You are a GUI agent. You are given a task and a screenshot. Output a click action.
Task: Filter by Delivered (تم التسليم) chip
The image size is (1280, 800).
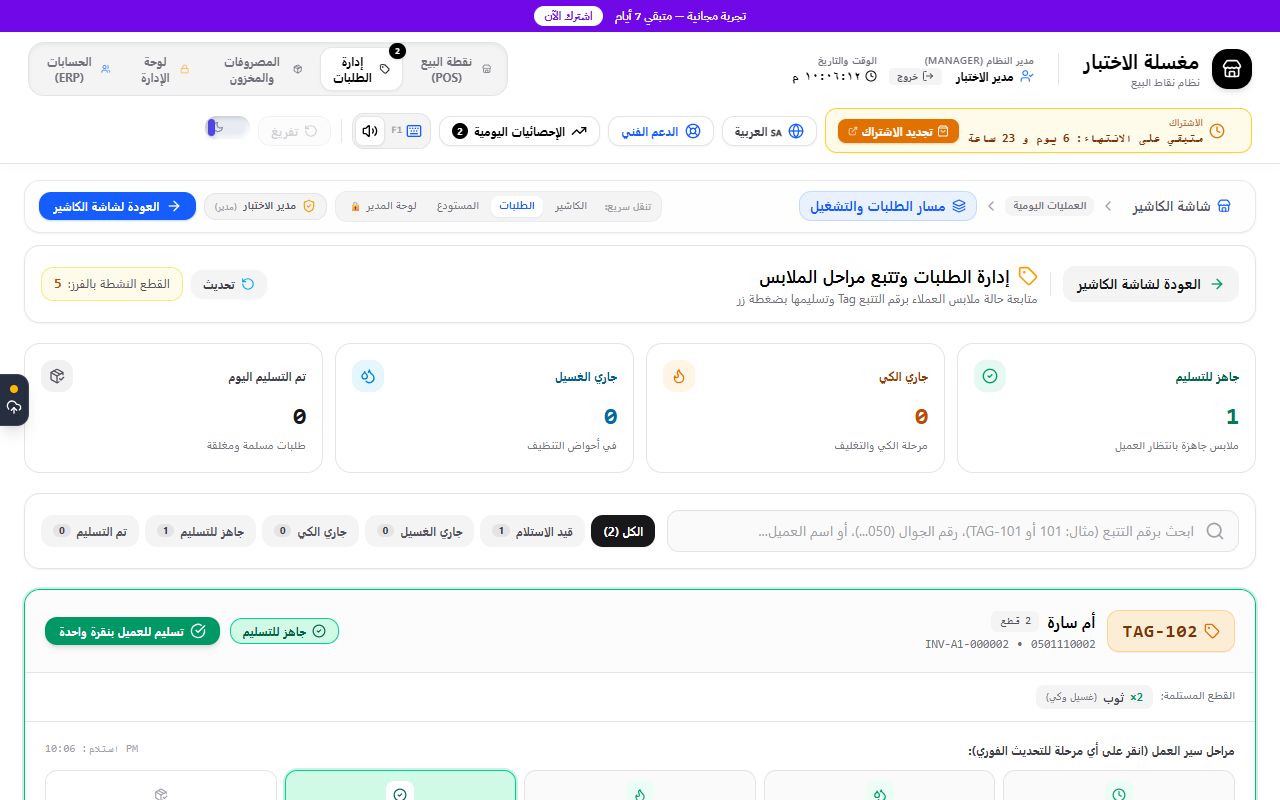[90, 531]
